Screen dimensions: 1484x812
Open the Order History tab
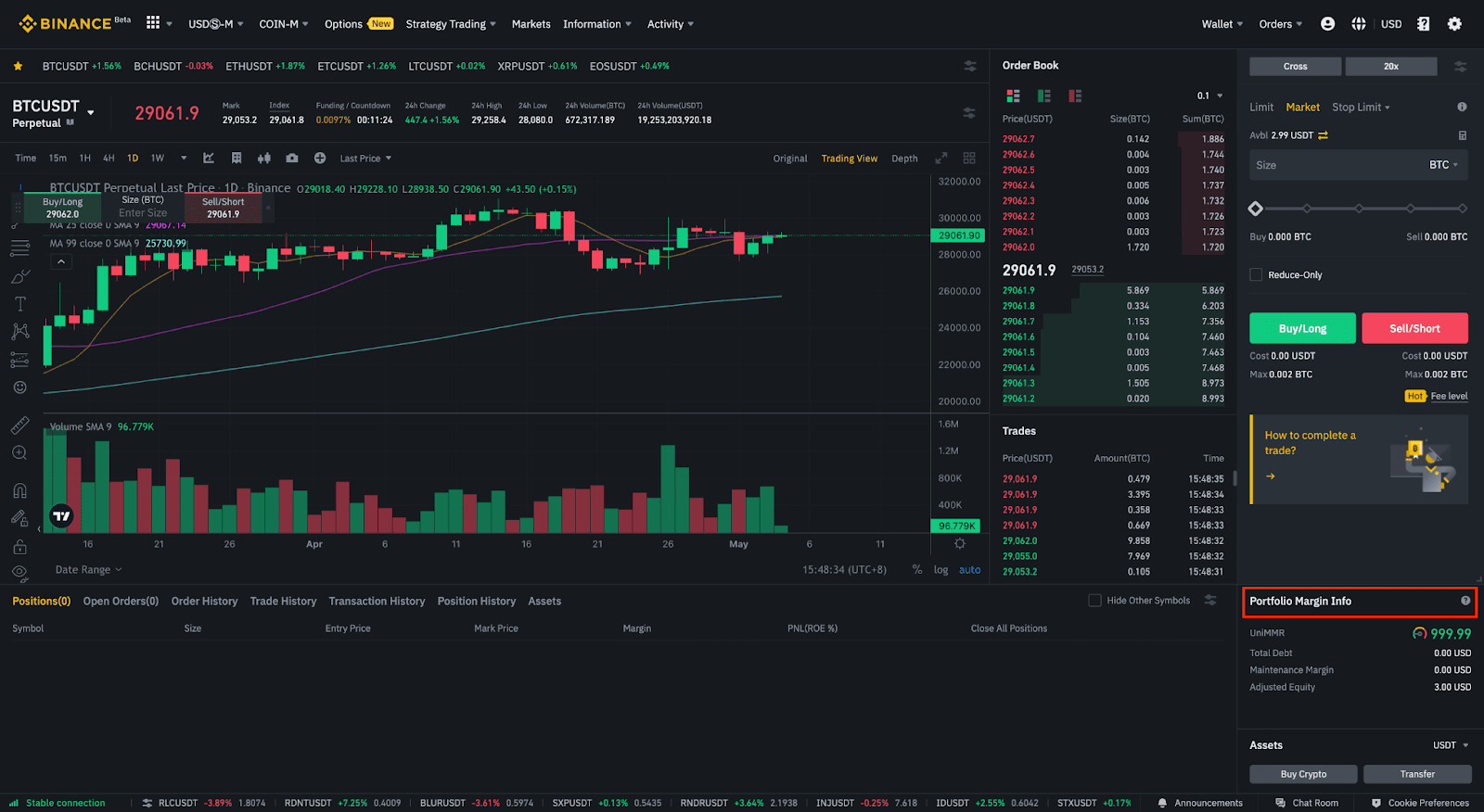(x=204, y=602)
